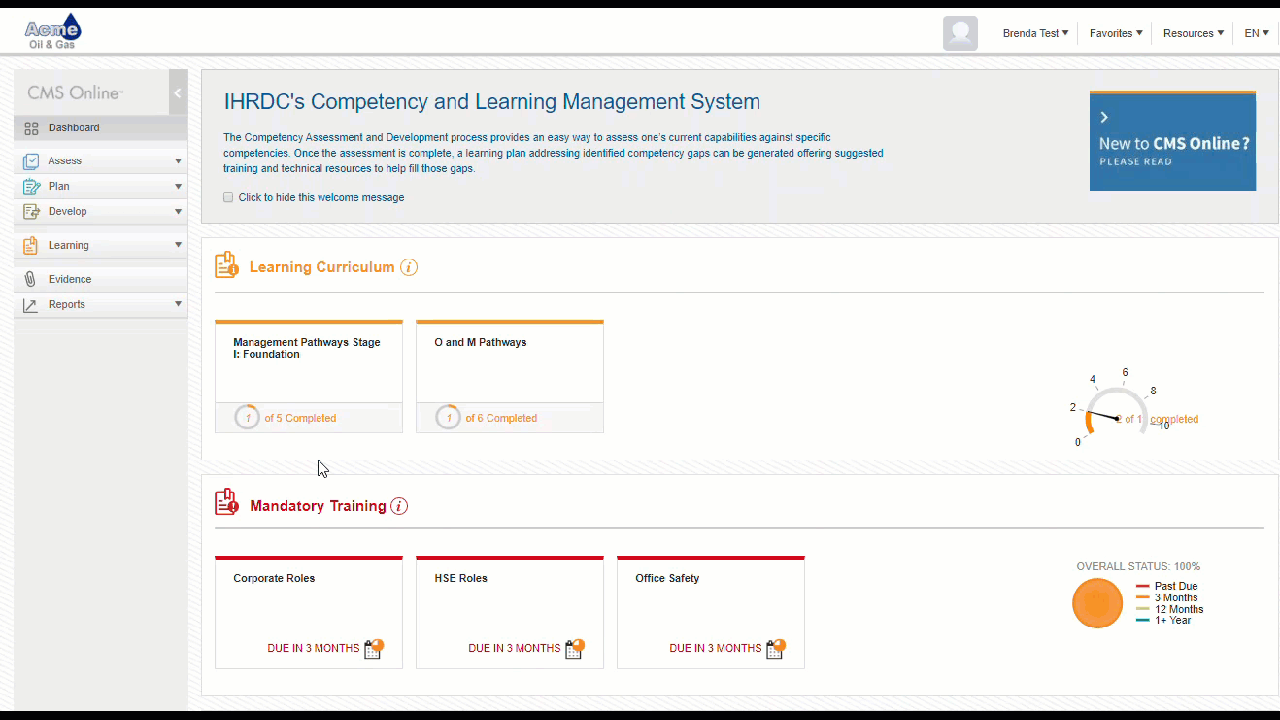Expand the Assess menu arrow
Image resolution: width=1280 pixels, height=720 pixels.
click(x=178, y=161)
